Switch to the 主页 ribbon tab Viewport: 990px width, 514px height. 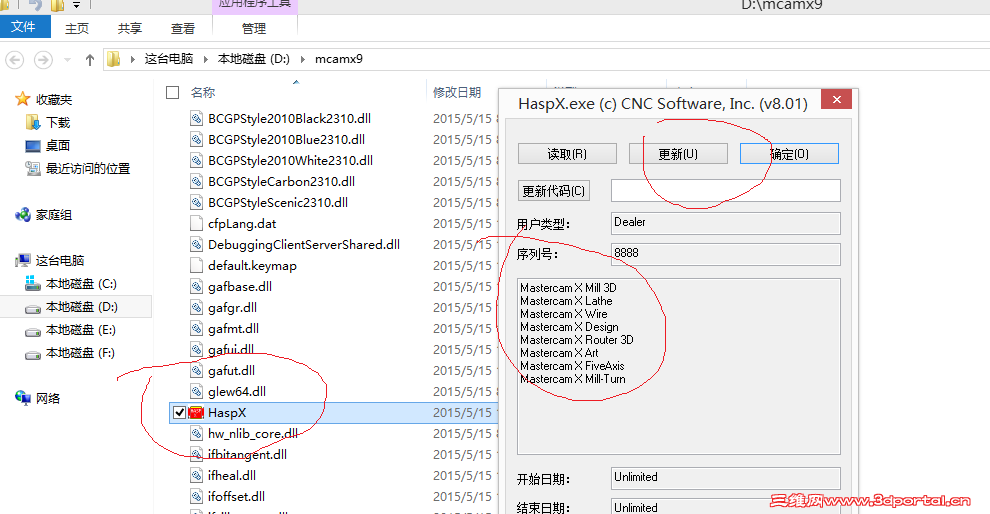point(77,28)
